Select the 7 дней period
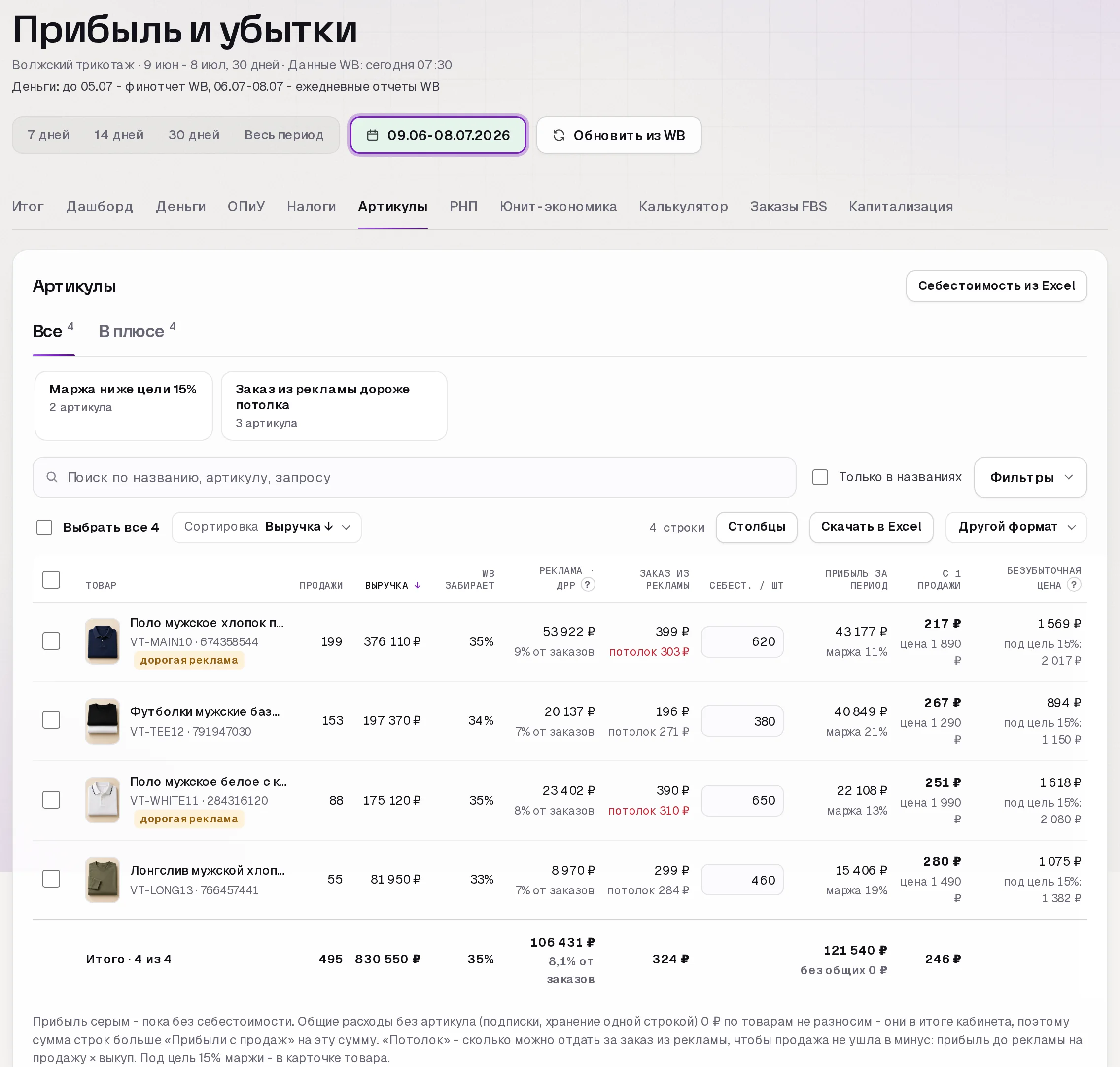The height and width of the screenshot is (1067, 1120). (x=48, y=136)
